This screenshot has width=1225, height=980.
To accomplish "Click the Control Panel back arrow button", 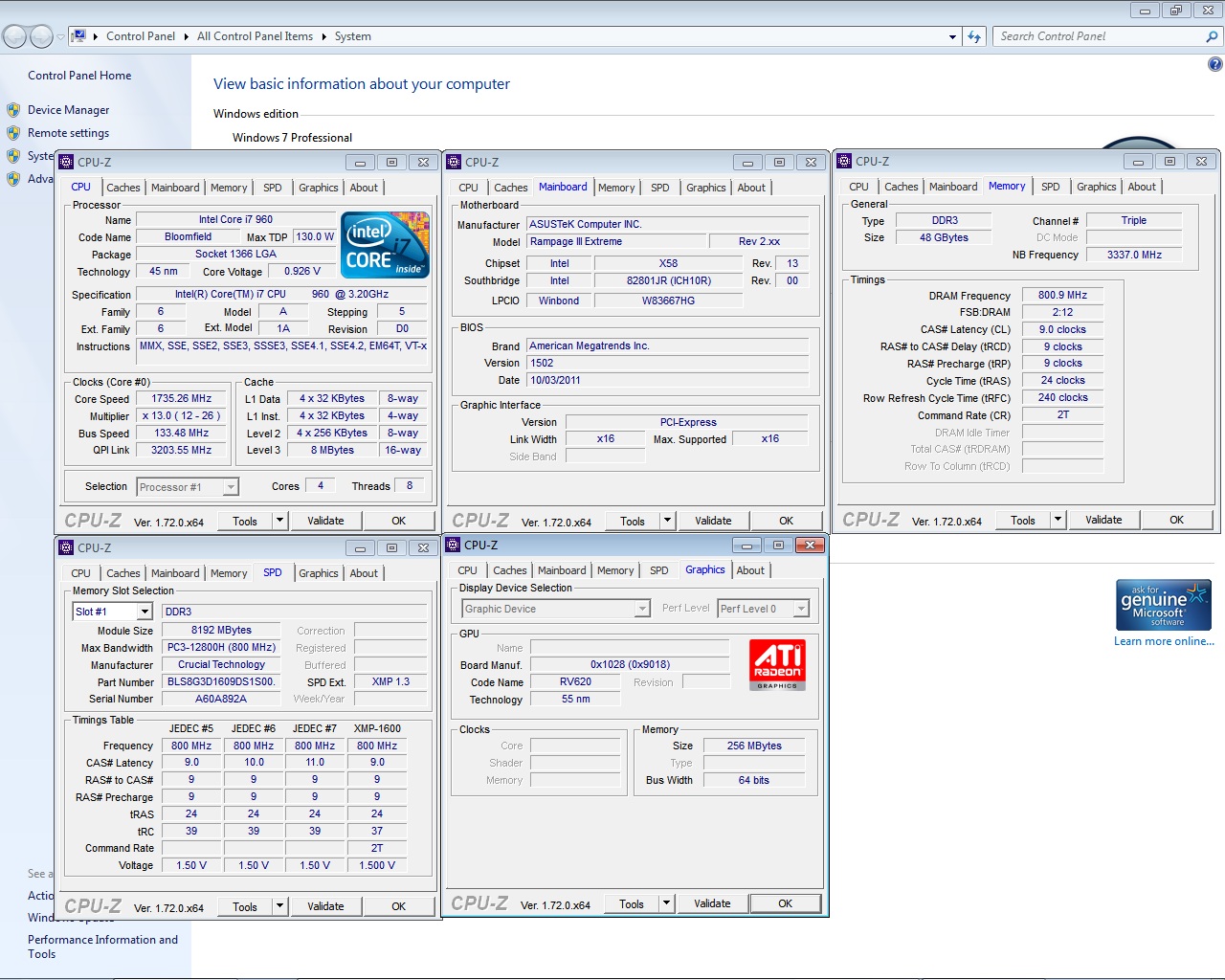I will [14, 36].
